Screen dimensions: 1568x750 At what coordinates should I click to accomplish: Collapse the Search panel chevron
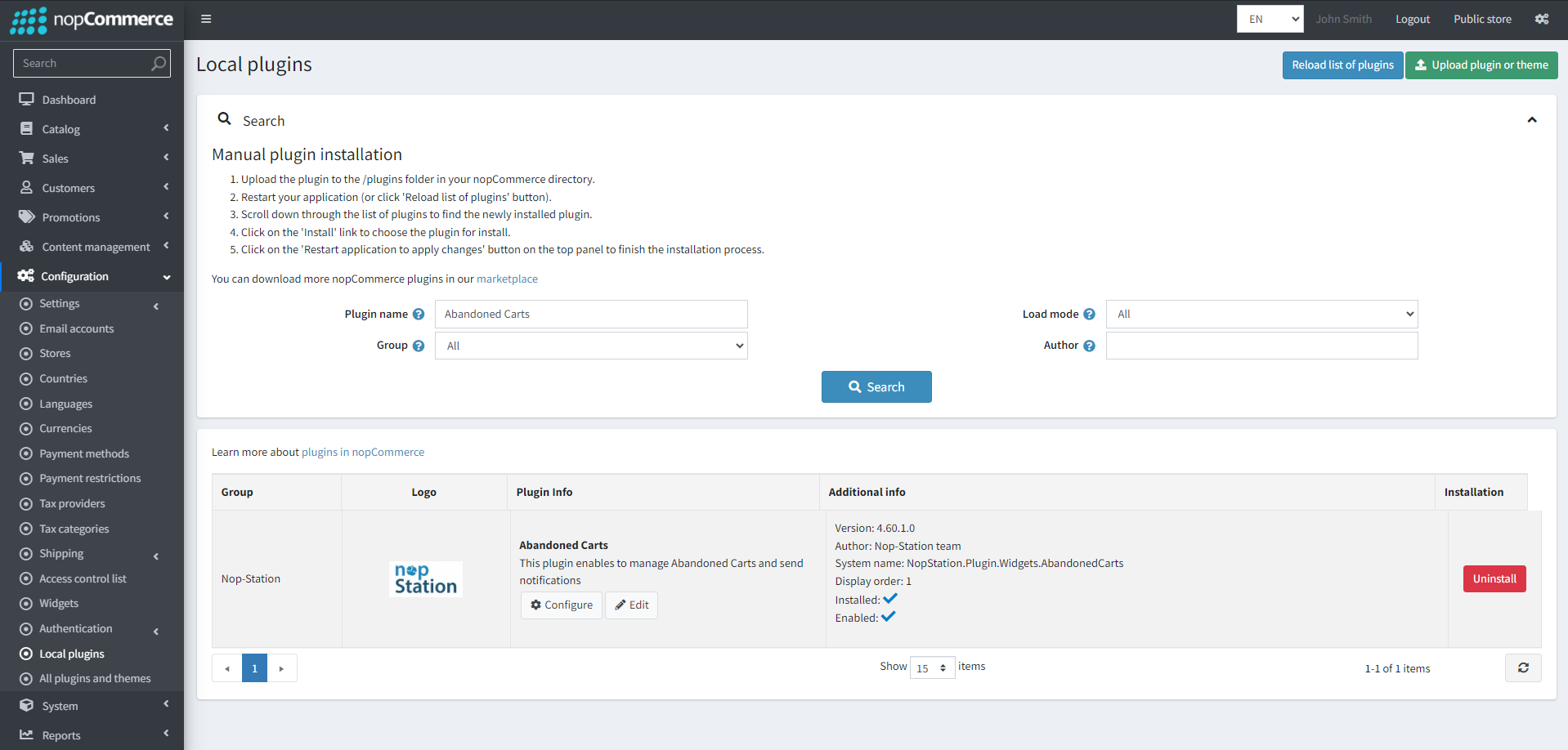coord(1532,120)
